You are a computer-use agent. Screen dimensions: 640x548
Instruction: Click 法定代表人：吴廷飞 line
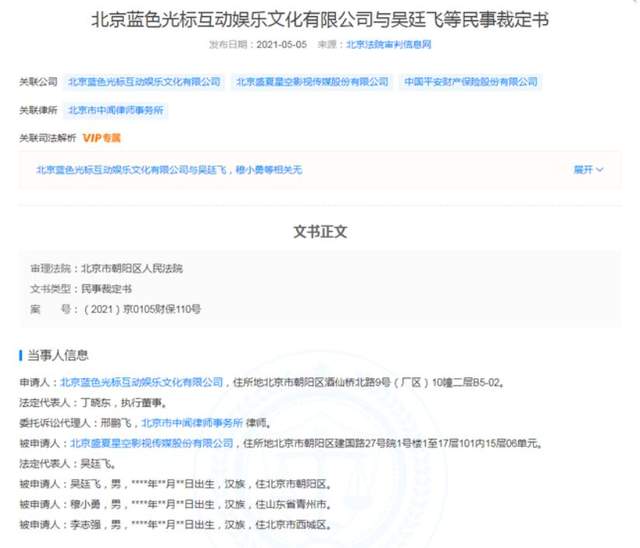(68, 464)
